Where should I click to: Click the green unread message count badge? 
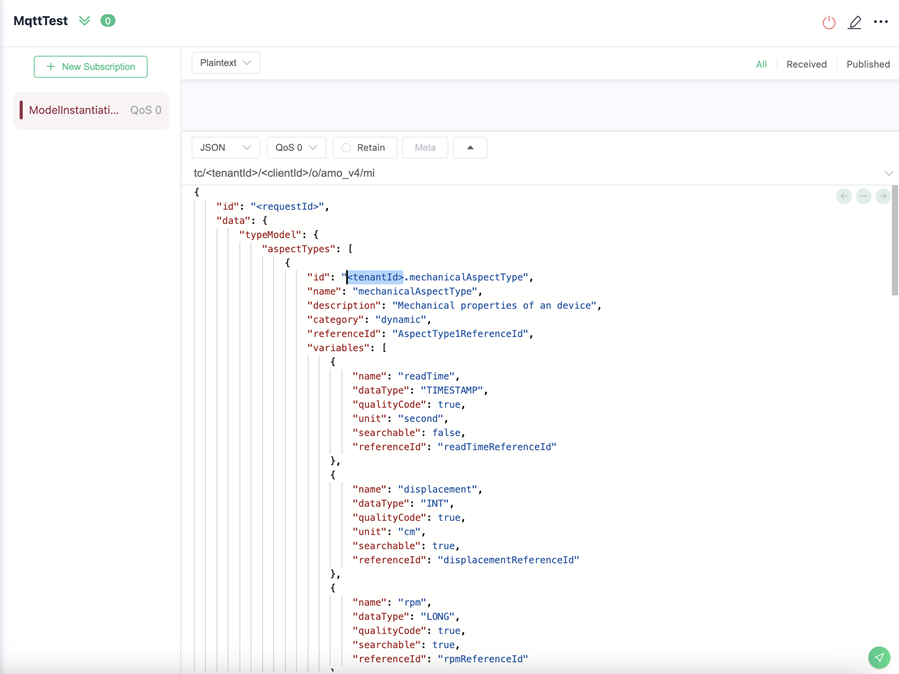[x=108, y=21]
